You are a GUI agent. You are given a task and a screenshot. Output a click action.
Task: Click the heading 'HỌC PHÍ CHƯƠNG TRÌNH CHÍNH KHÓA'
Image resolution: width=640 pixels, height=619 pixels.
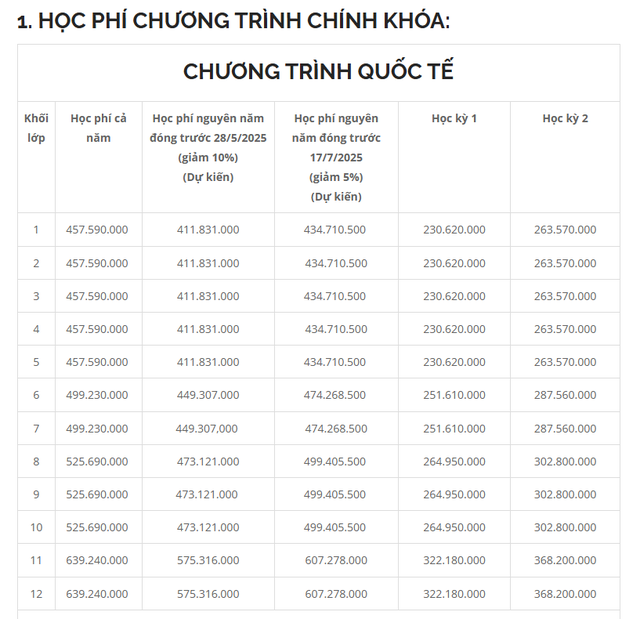point(233,21)
